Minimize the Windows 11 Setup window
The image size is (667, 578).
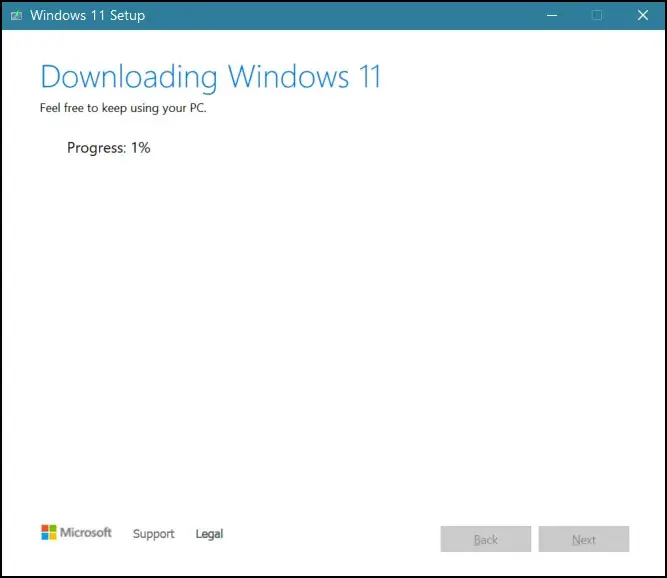(551, 15)
